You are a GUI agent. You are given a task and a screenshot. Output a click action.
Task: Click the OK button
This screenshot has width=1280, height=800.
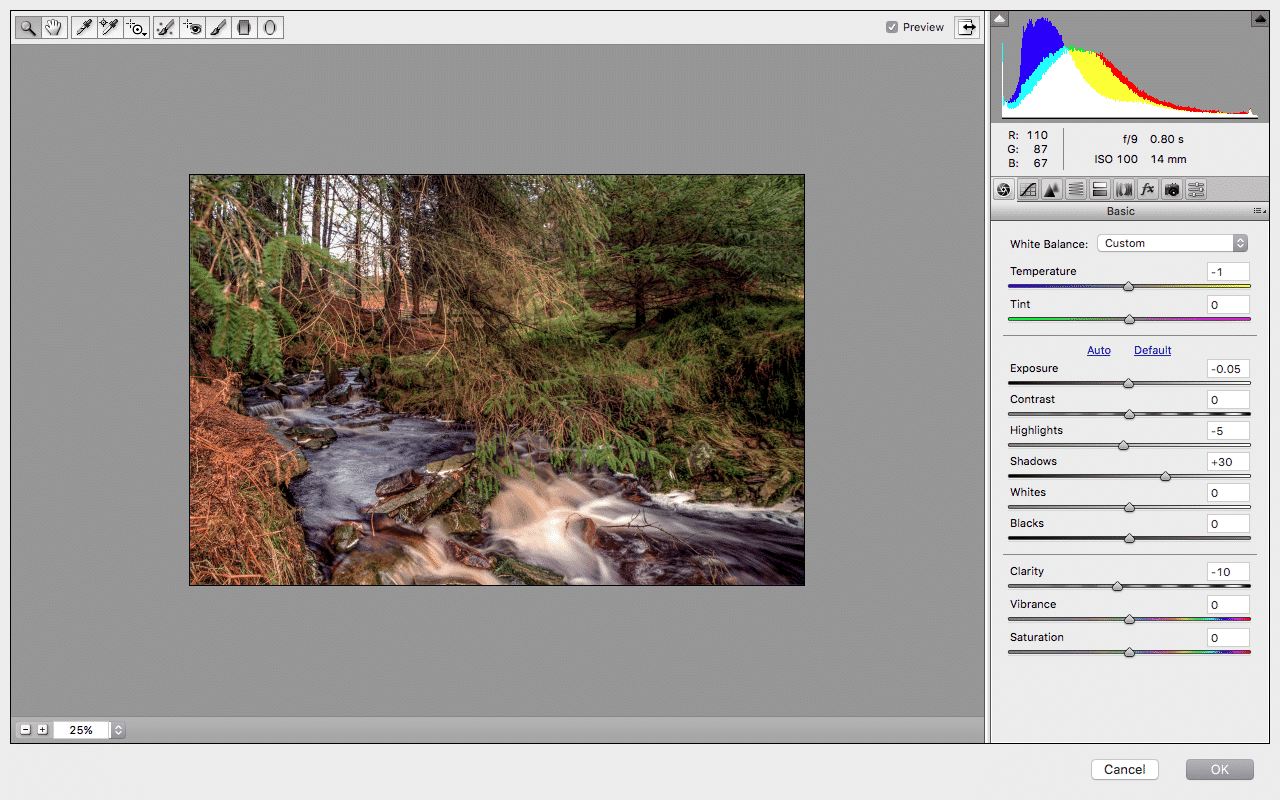pos(1220,769)
